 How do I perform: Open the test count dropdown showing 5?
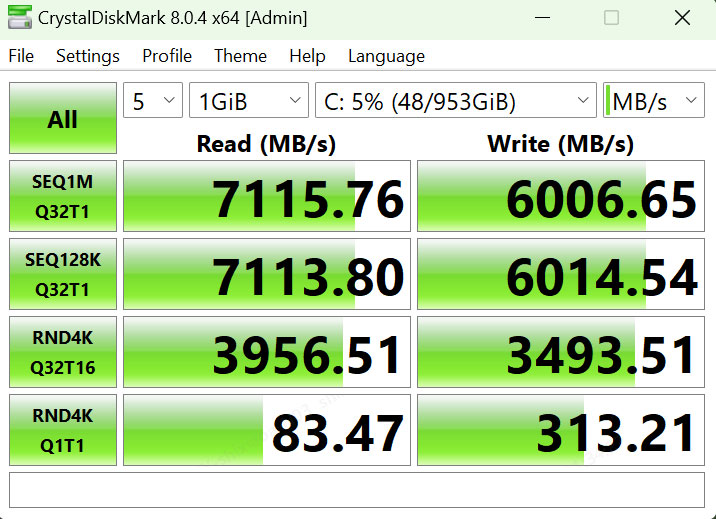(152, 101)
